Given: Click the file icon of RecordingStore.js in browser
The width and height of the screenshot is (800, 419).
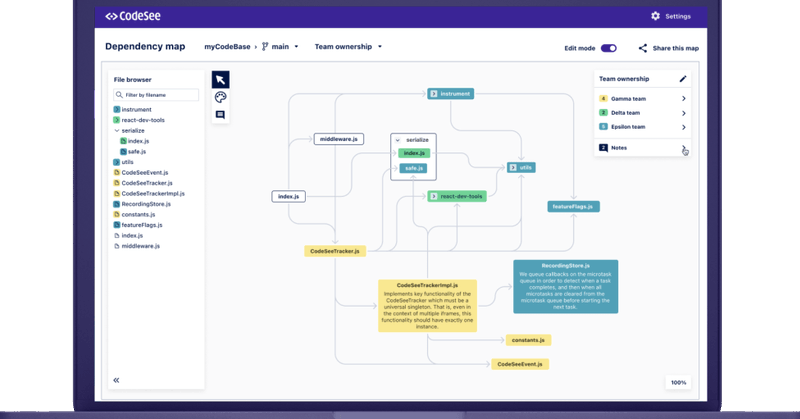Looking at the screenshot, I should pyautogui.click(x=116, y=204).
